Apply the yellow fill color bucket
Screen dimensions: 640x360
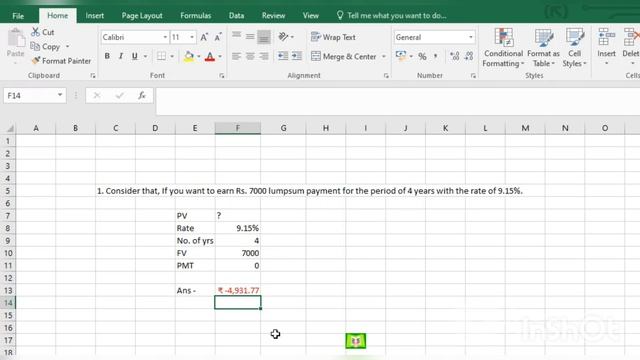189,56
